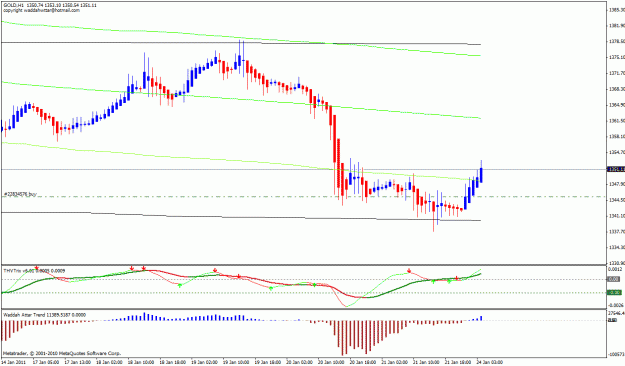Click the 1378.50 price axis label
This screenshot has height=366, width=625.
pos(617,41)
